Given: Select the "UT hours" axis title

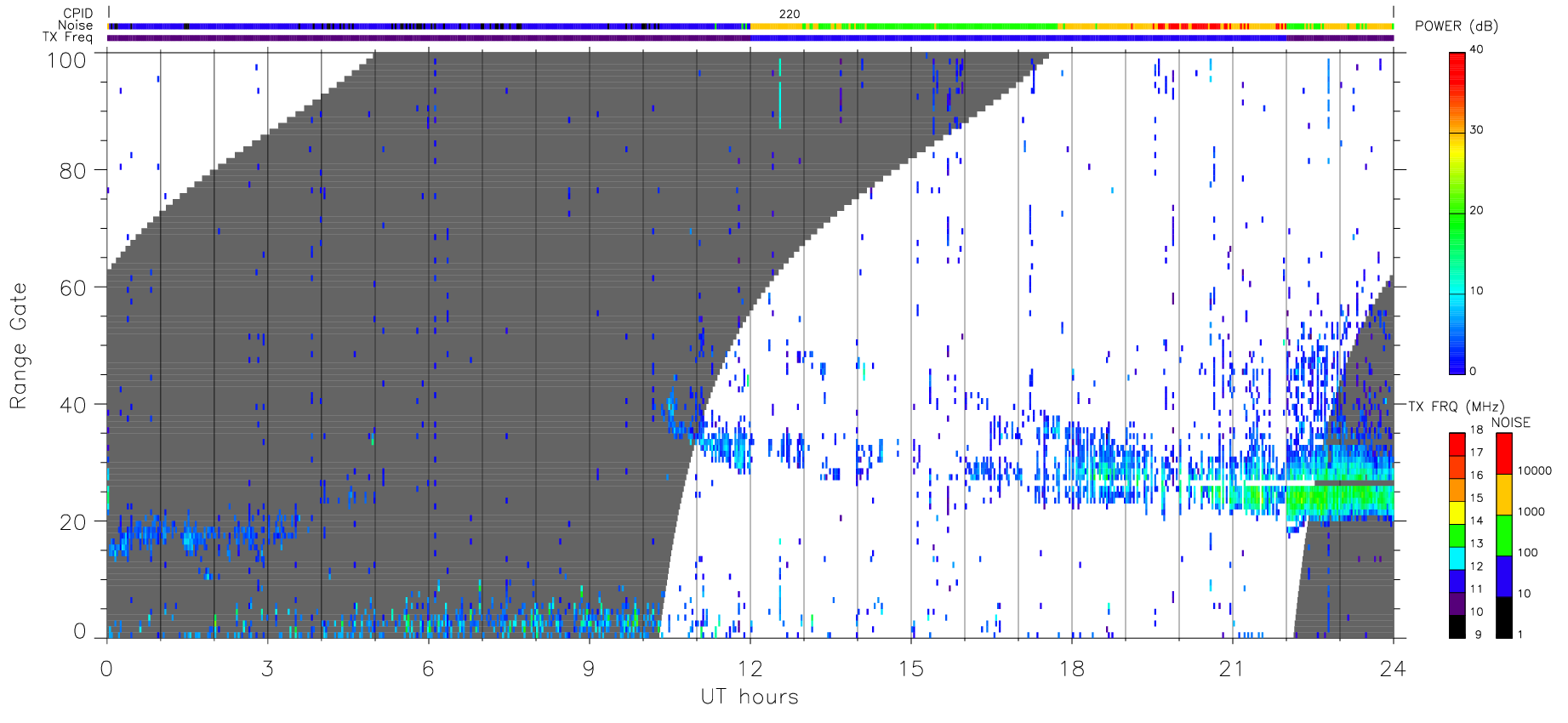Looking at the screenshot, I should click(750, 697).
